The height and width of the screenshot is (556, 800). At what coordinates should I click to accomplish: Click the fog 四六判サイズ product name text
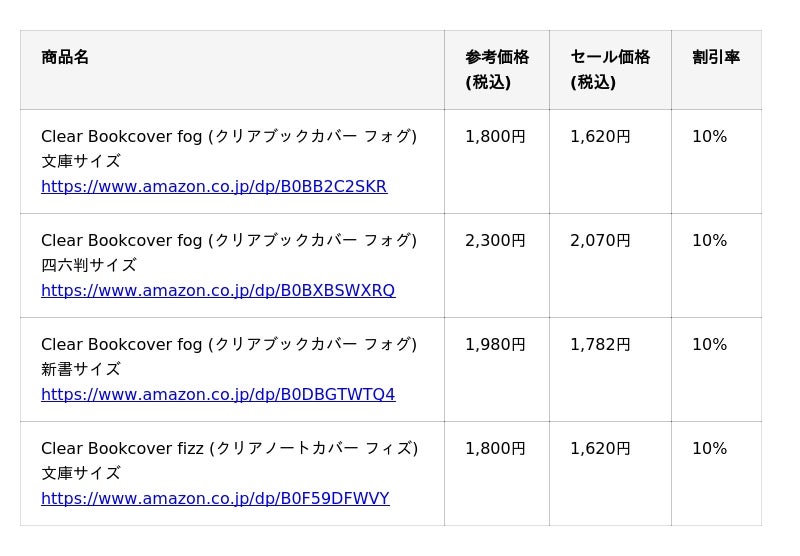pyautogui.click(x=228, y=241)
